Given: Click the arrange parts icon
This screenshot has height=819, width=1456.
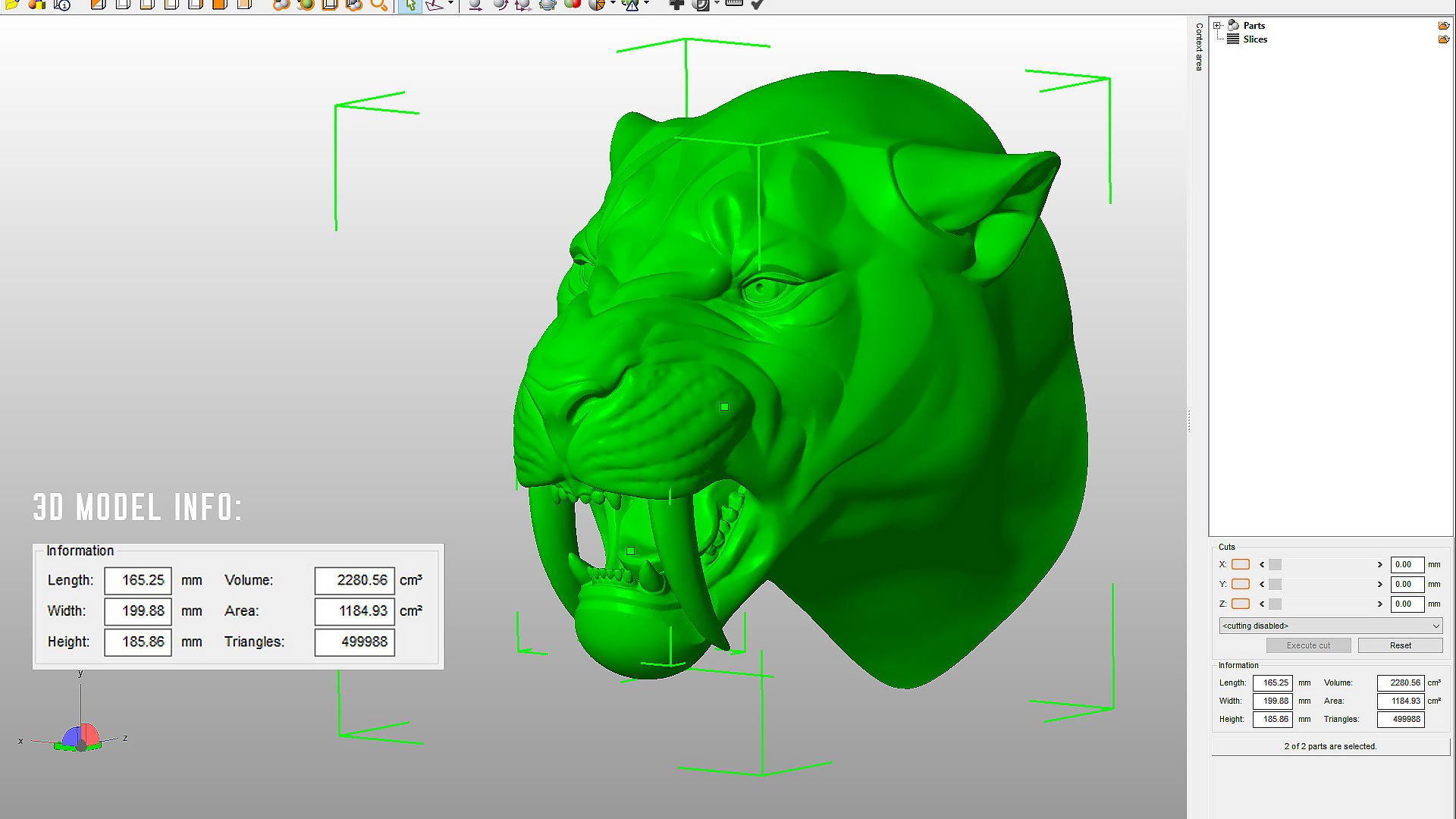Looking at the screenshot, I should click(x=548, y=5).
